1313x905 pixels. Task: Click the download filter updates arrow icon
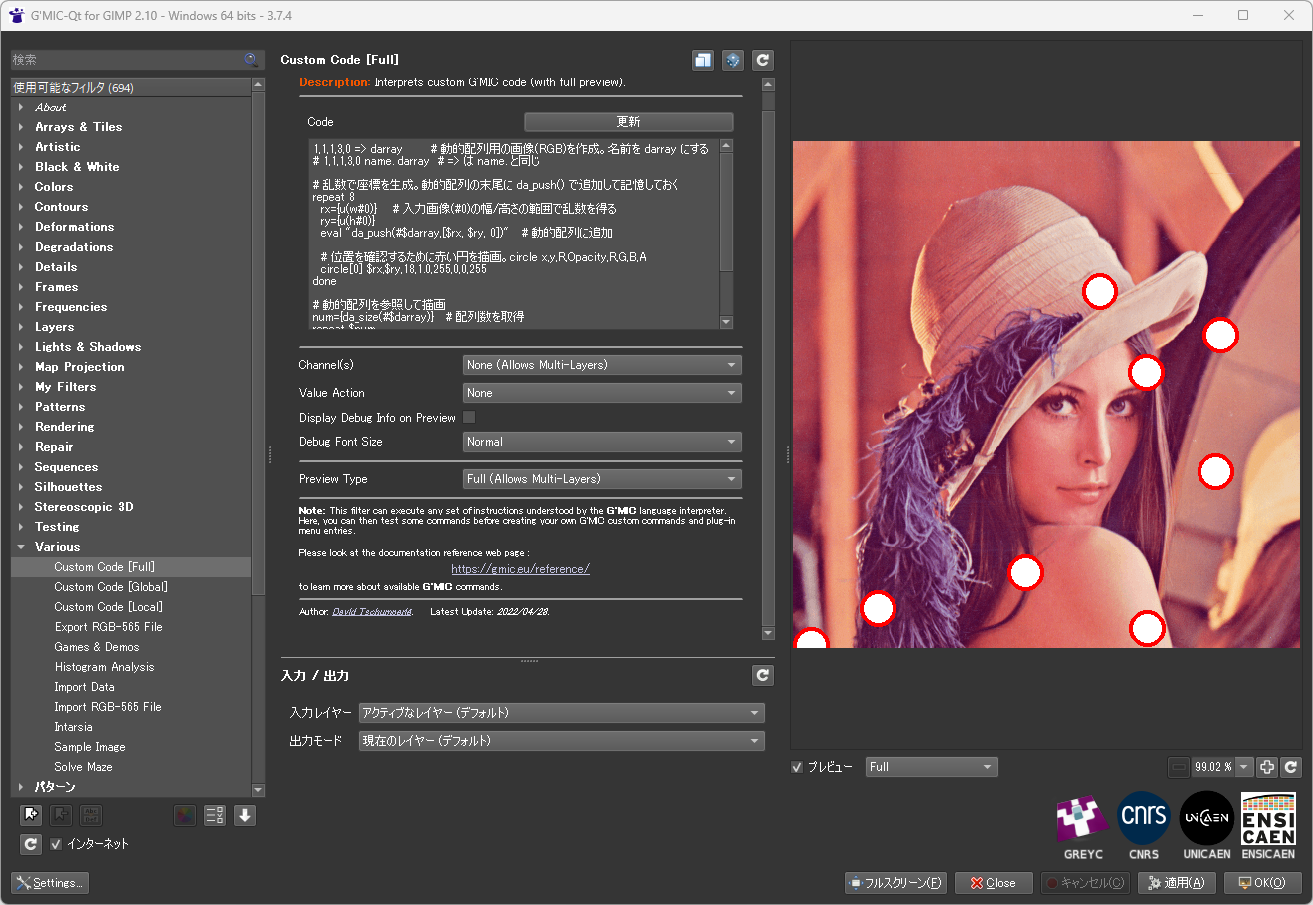click(x=245, y=815)
